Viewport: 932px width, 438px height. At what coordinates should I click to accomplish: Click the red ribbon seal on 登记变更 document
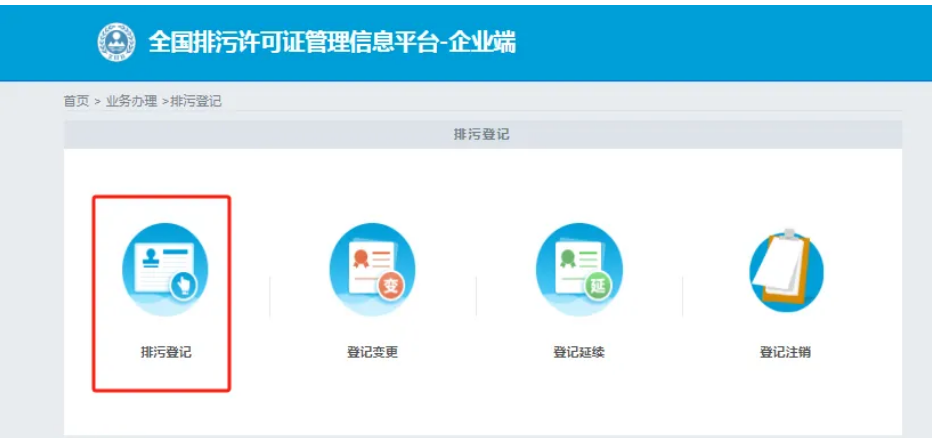(x=357, y=258)
